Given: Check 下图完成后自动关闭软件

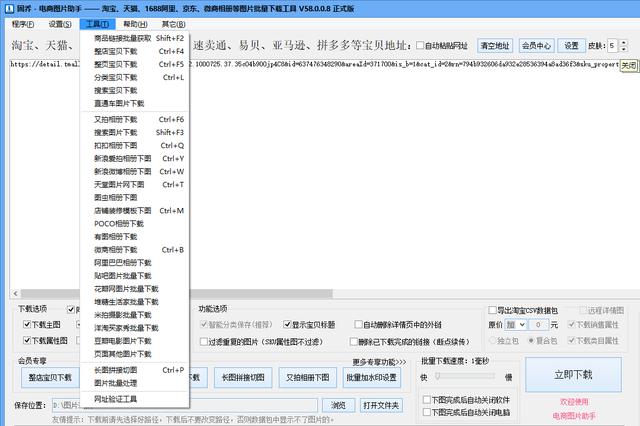Looking at the screenshot, I should click(x=427, y=400).
